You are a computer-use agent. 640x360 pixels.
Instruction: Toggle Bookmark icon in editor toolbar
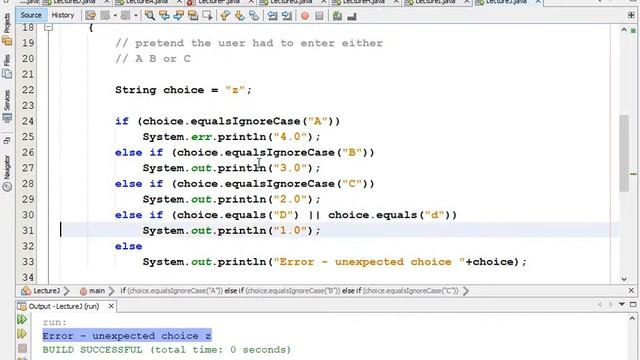254,16
